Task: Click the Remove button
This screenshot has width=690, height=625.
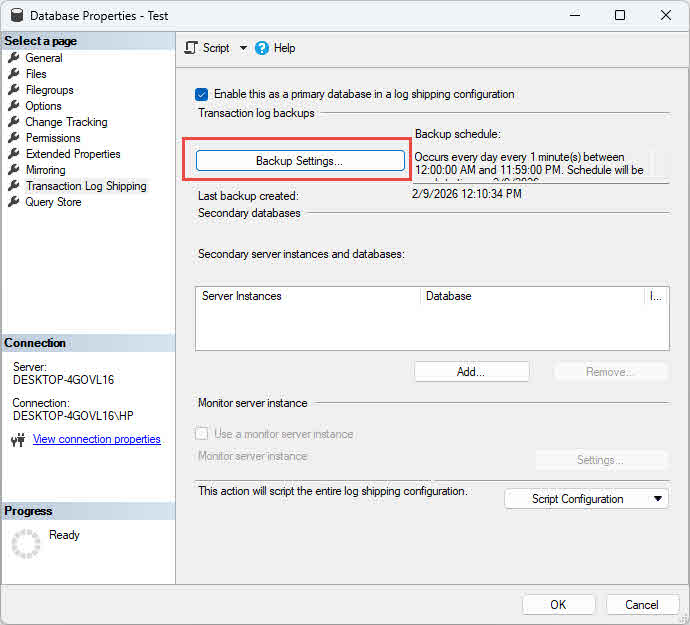Action: (x=611, y=372)
